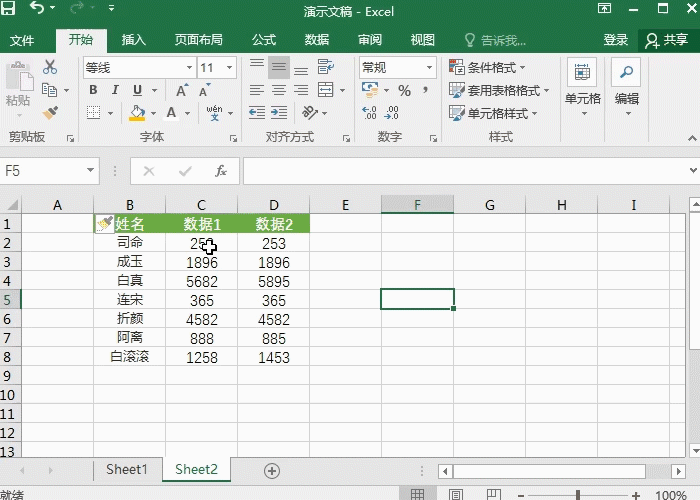Click the zoom slider handle
Image resolution: width=700 pixels, height=500 pixels.
[578, 495]
